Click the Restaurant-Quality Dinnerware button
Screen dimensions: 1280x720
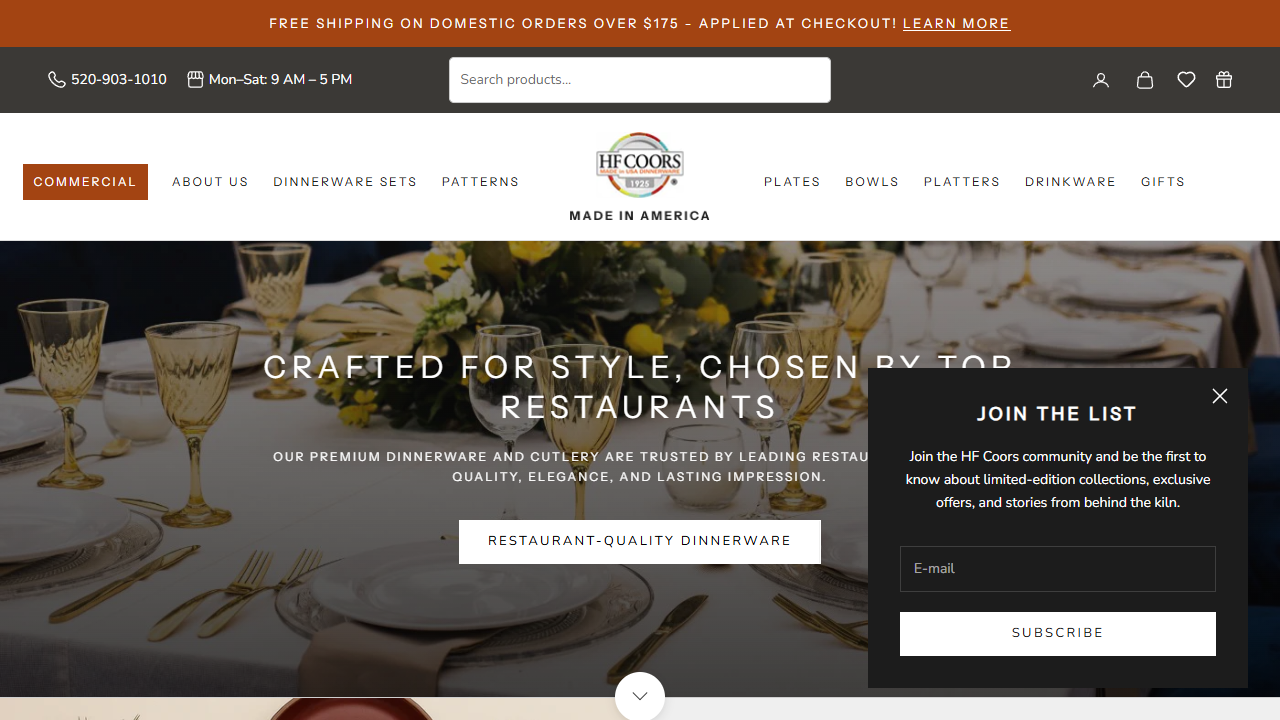(640, 542)
